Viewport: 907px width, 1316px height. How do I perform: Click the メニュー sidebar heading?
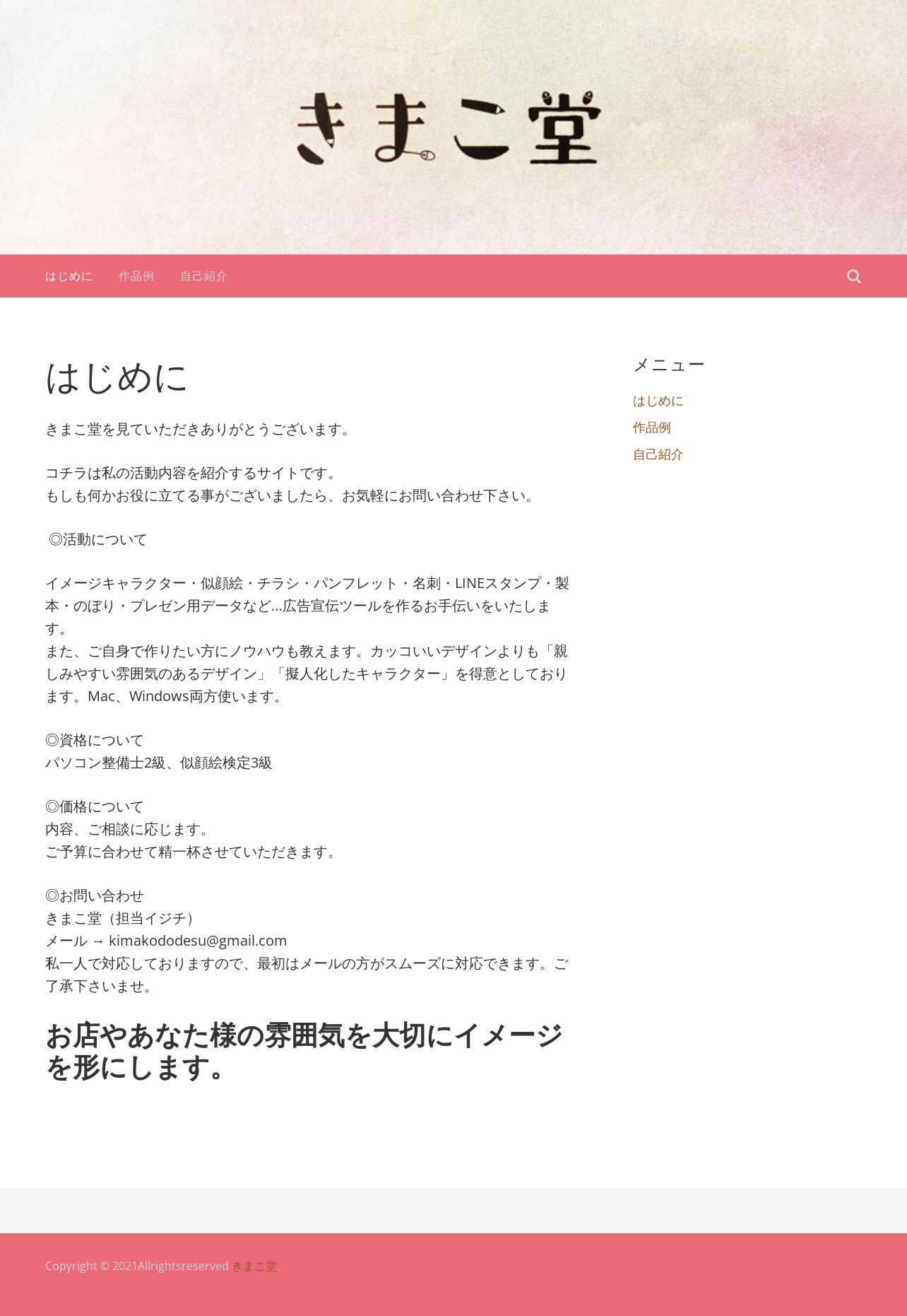tap(668, 365)
